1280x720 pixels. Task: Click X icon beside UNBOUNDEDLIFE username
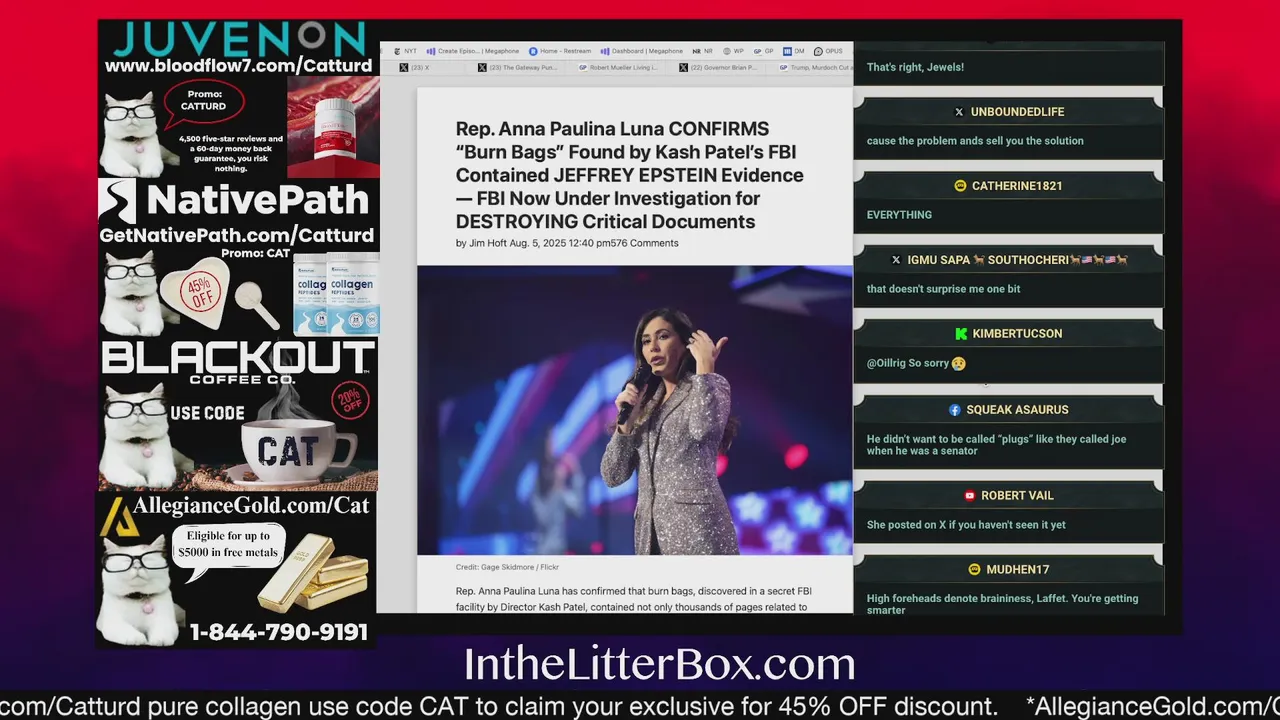[x=959, y=112]
